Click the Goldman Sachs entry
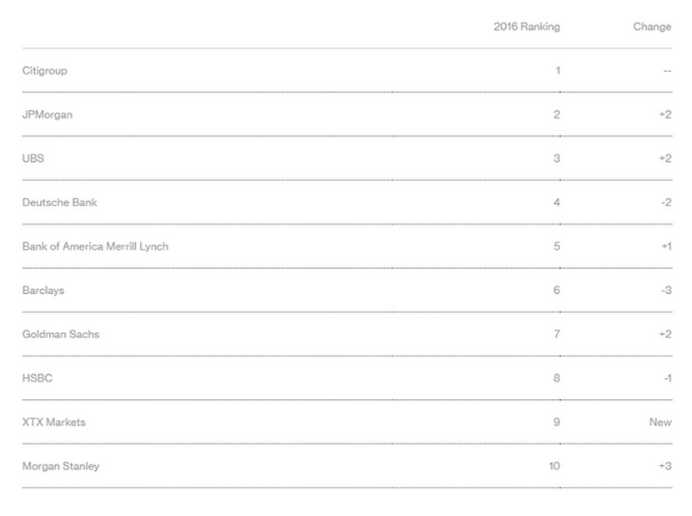This screenshot has width=692, height=516. coord(60,334)
